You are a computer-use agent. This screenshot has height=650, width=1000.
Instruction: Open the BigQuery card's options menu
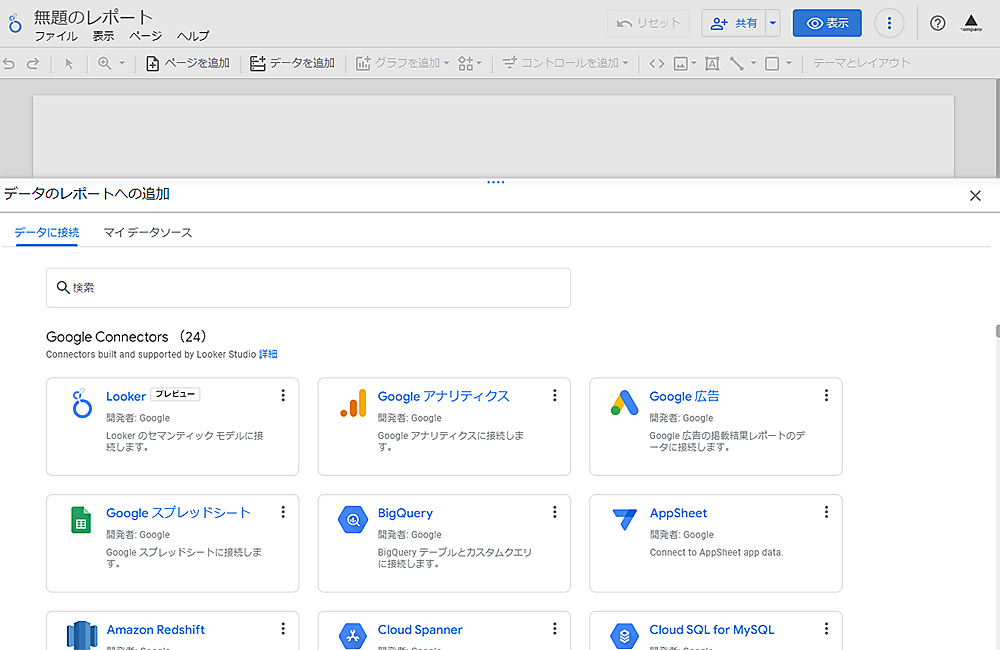click(555, 512)
